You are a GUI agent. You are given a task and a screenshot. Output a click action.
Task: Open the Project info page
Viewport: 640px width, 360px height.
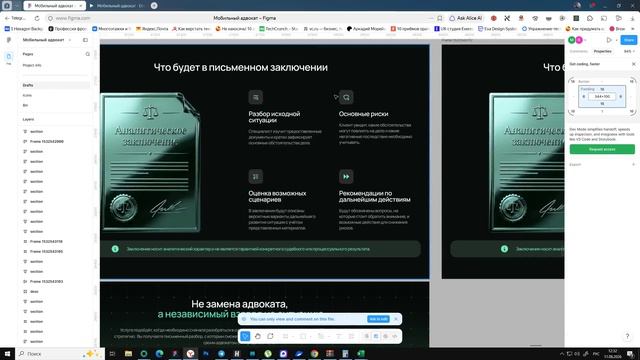point(32,65)
